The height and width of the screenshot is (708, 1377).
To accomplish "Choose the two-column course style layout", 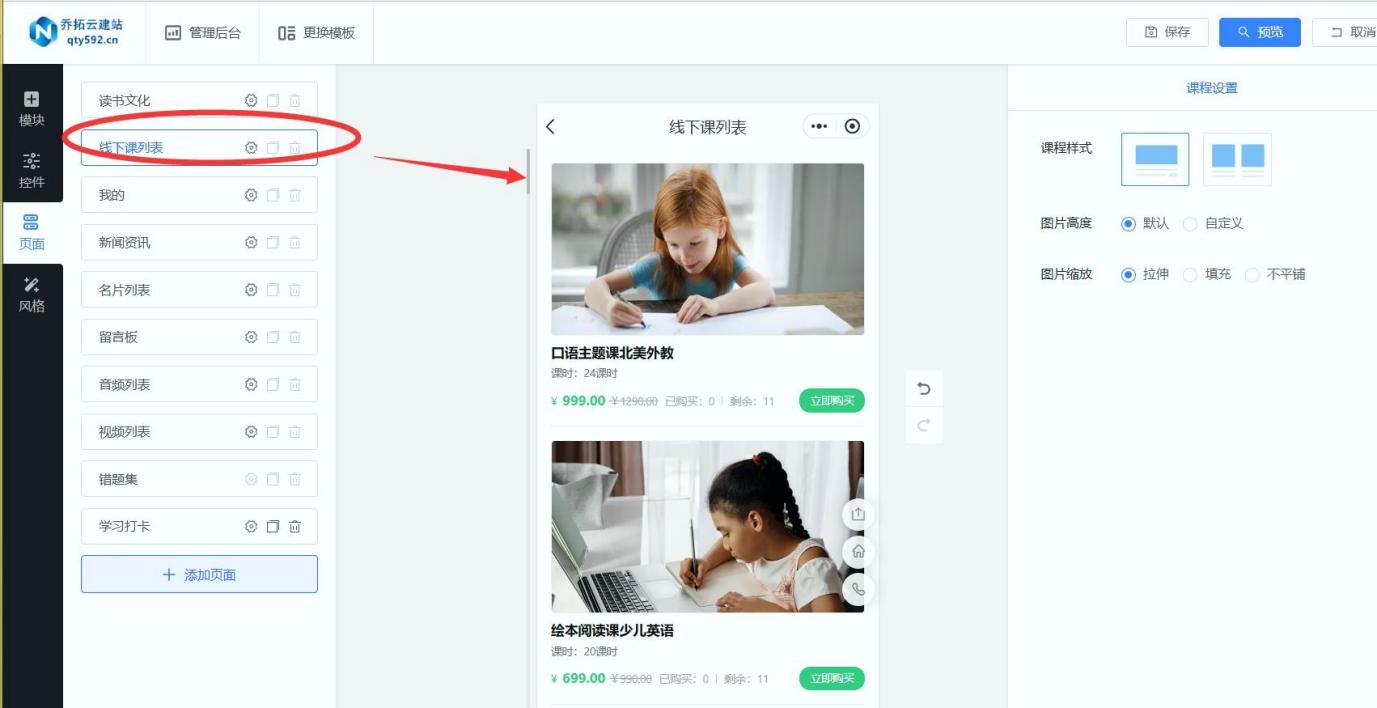I will pyautogui.click(x=1237, y=159).
